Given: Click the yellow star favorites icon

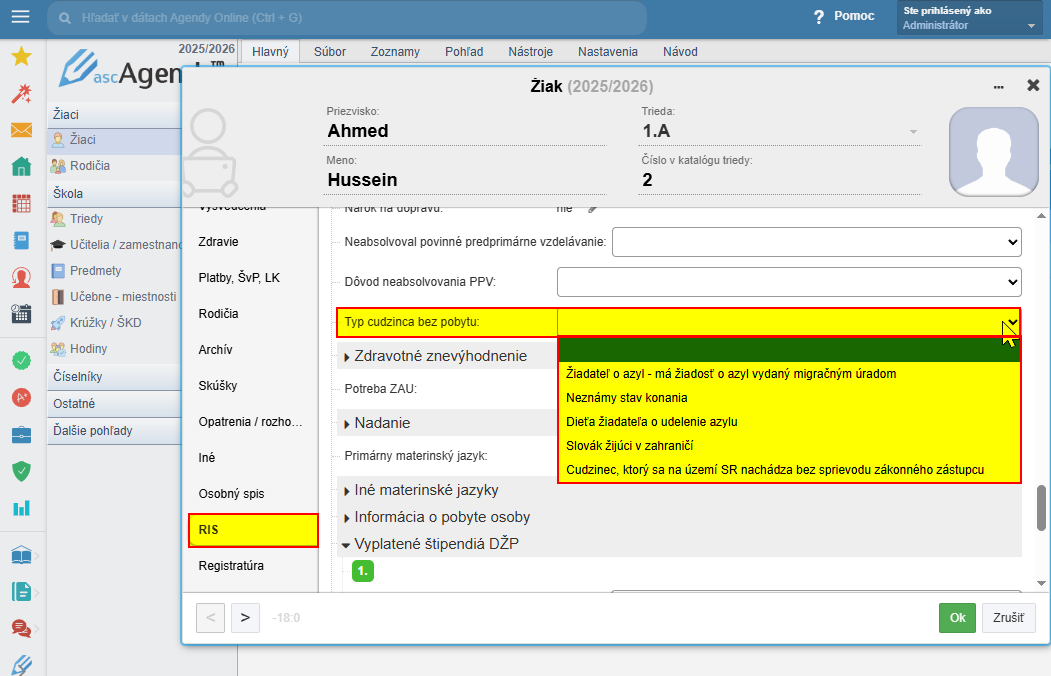Looking at the screenshot, I should pos(21,57).
